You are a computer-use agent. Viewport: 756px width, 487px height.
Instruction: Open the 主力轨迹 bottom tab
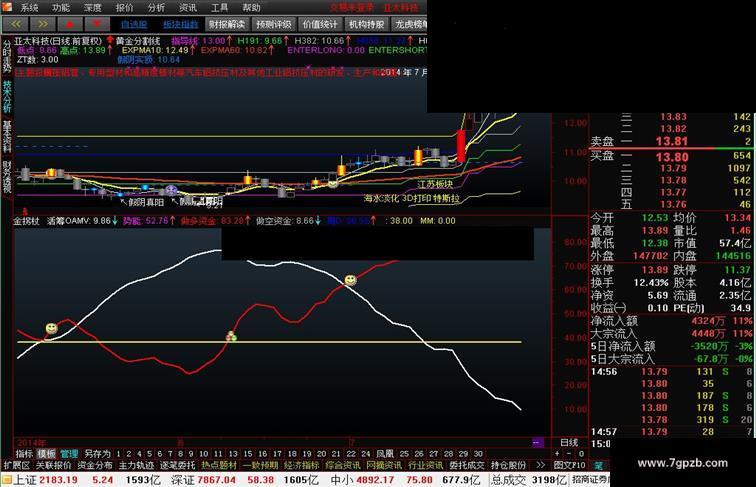(136, 465)
